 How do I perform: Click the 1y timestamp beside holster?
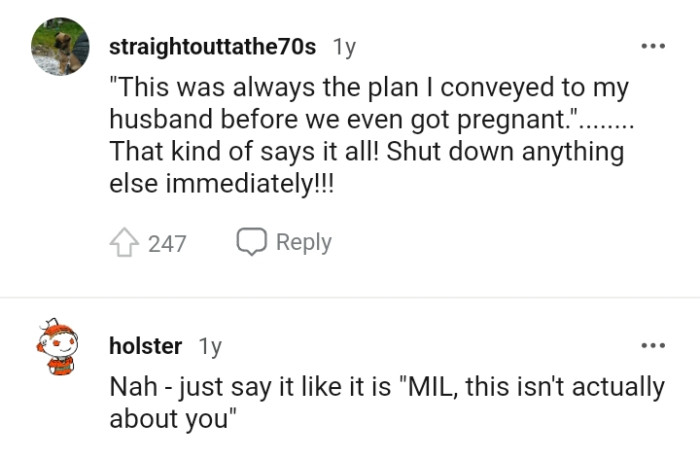[x=209, y=346]
